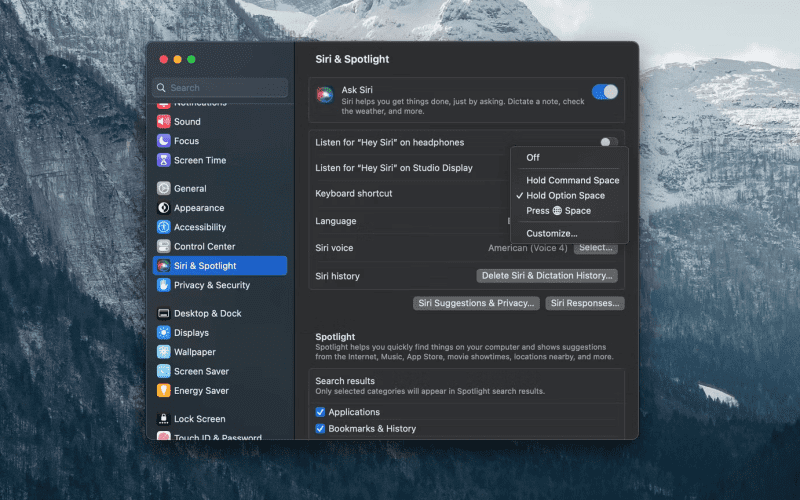
Task: Click the Siri history label
Action: 337,276
